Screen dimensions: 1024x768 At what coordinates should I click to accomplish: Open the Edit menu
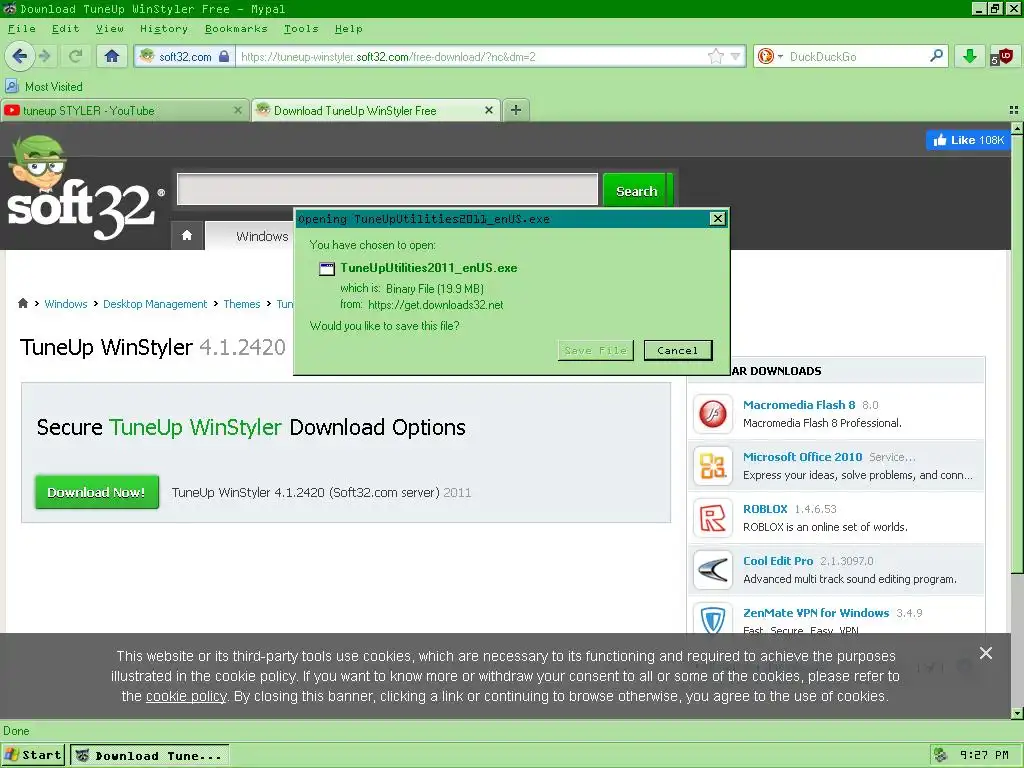[65, 29]
